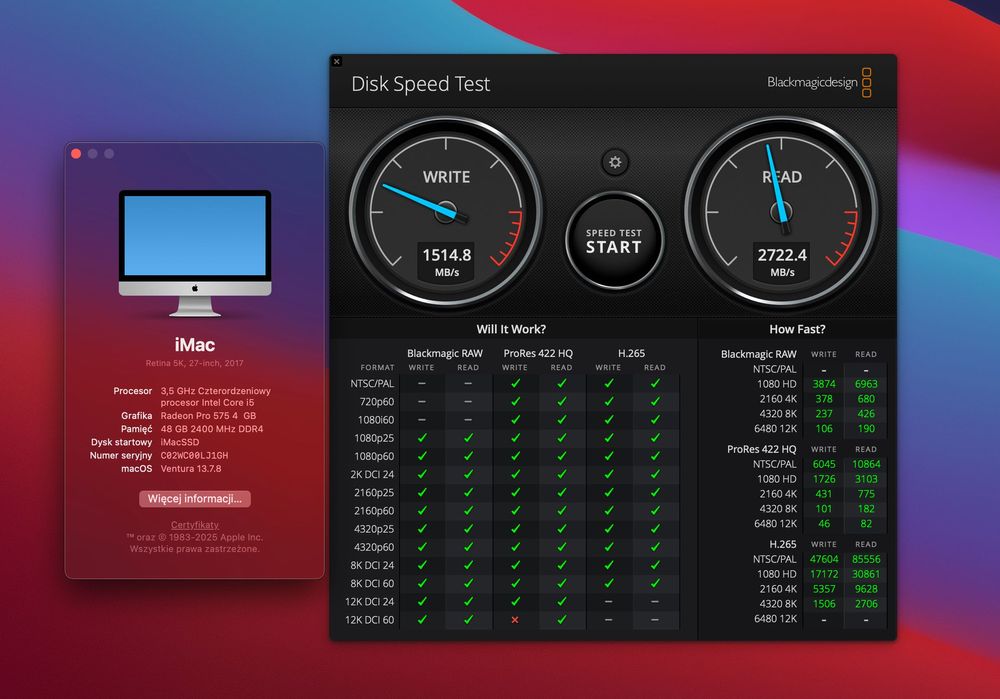Close the About This Mac window

click(76, 154)
